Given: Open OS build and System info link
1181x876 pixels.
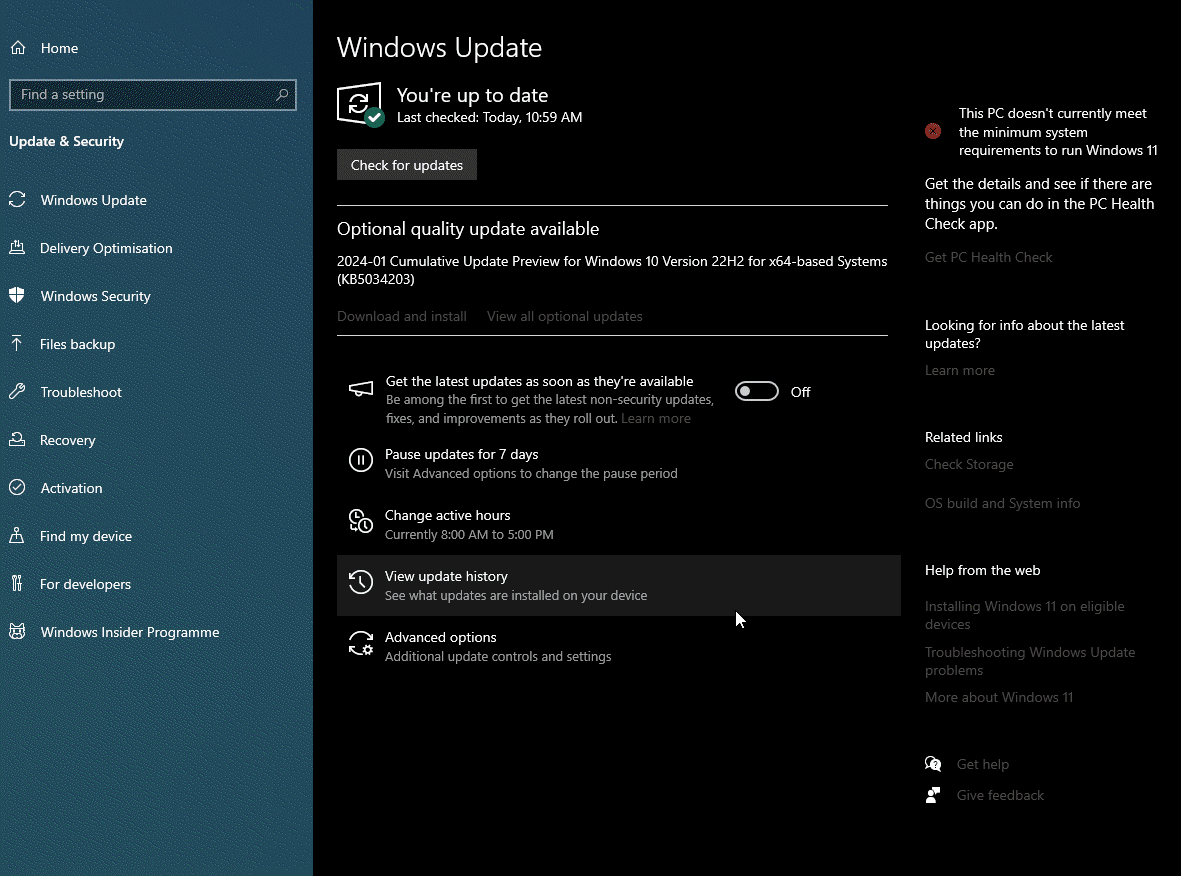Looking at the screenshot, I should coord(1002,503).
